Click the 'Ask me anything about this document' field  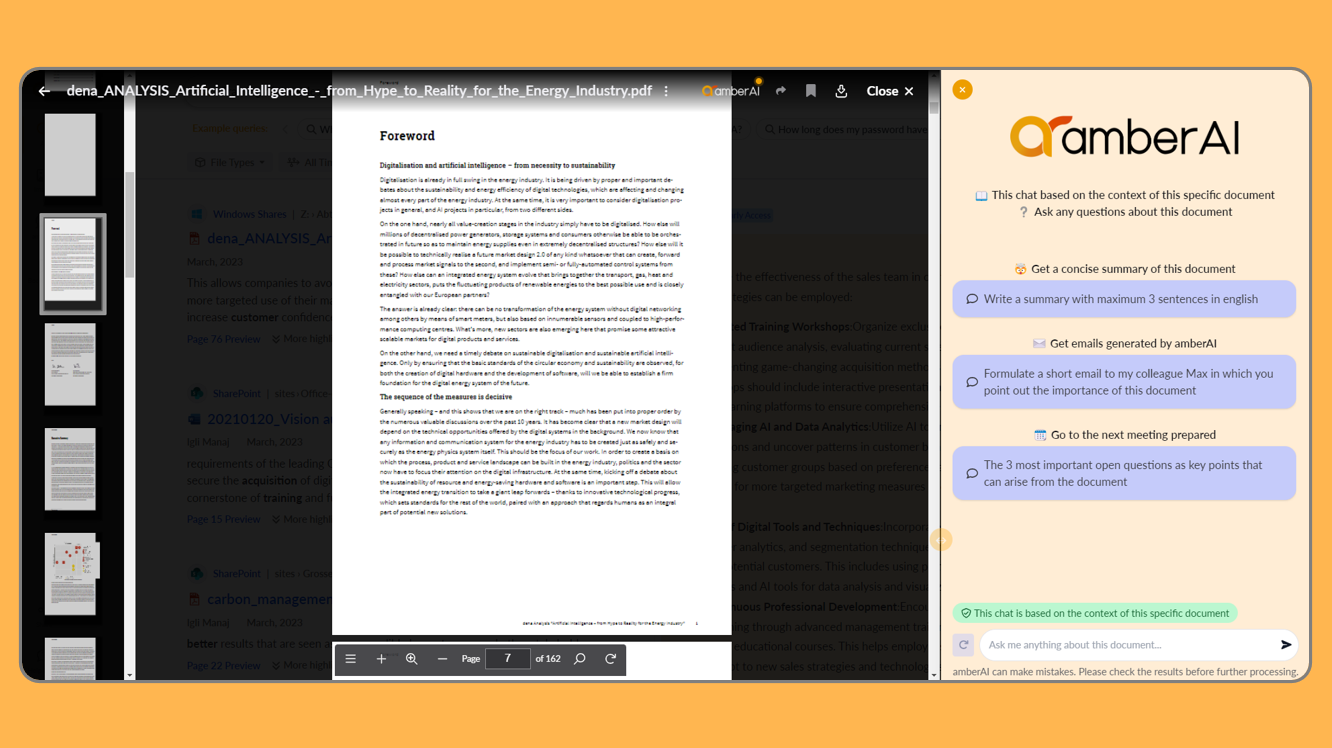coord(1130,645)
